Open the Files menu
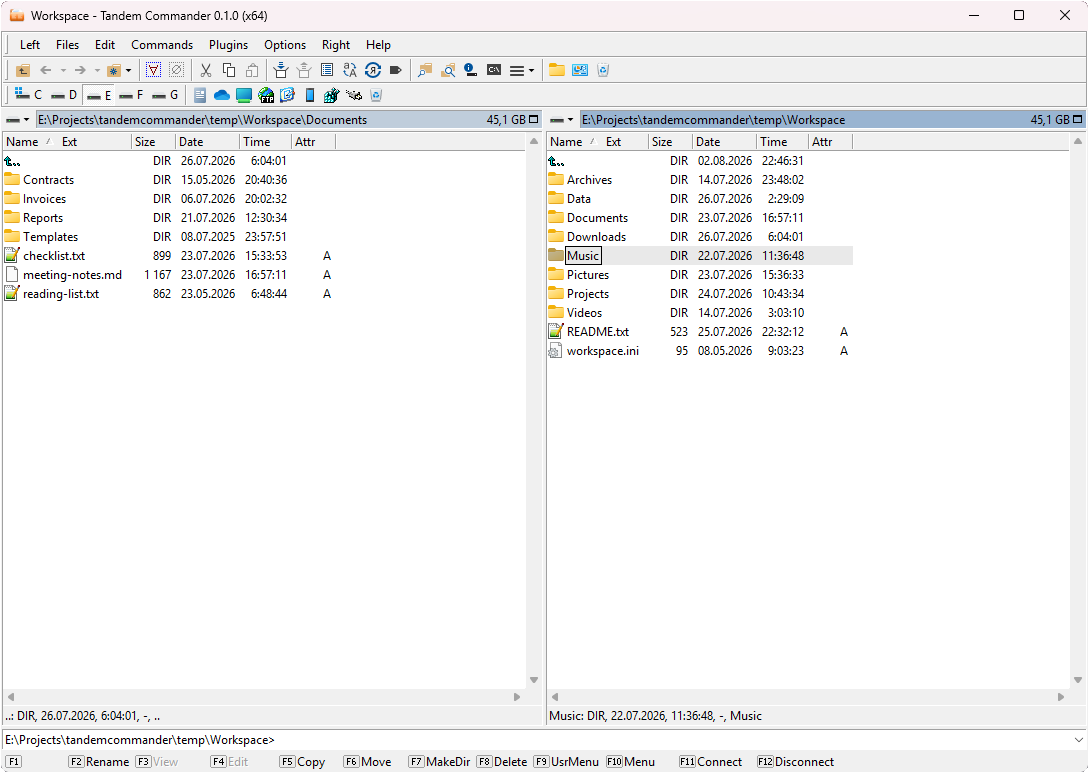The height and width of the screenshot is (773, 1089). pos(67,44)
